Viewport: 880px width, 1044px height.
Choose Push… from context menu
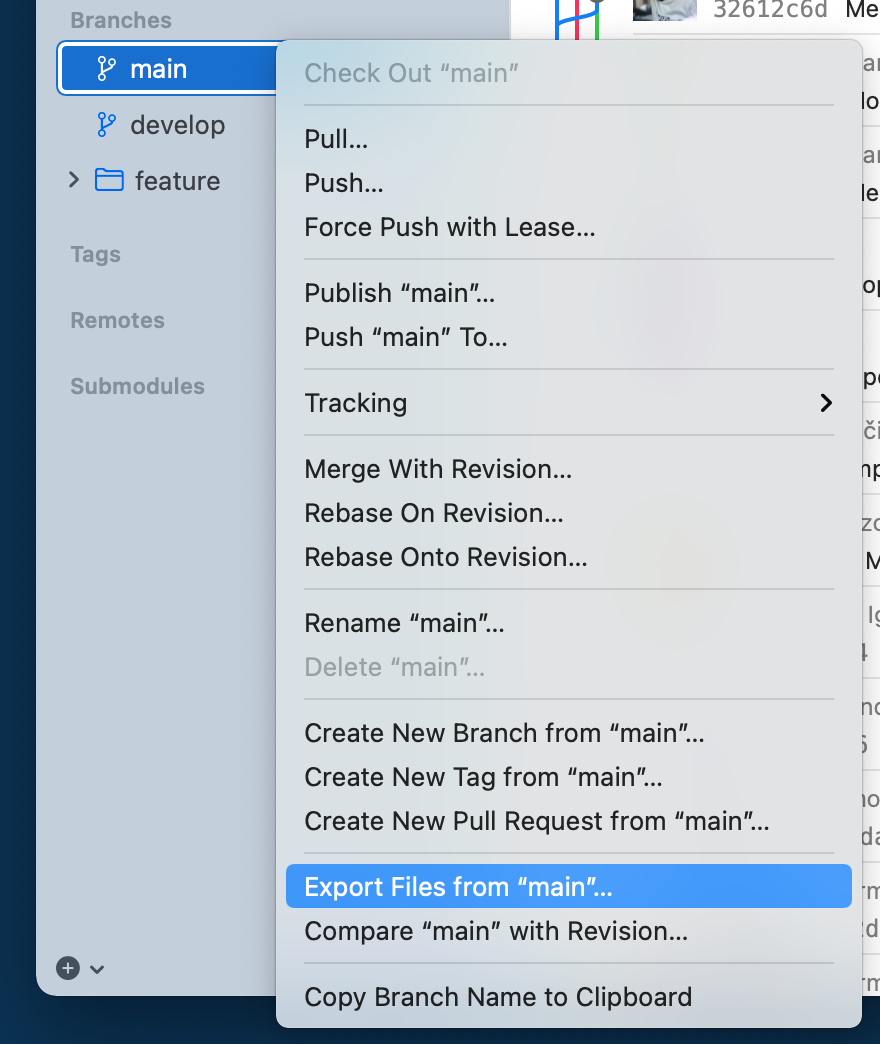tap(344, 183)
